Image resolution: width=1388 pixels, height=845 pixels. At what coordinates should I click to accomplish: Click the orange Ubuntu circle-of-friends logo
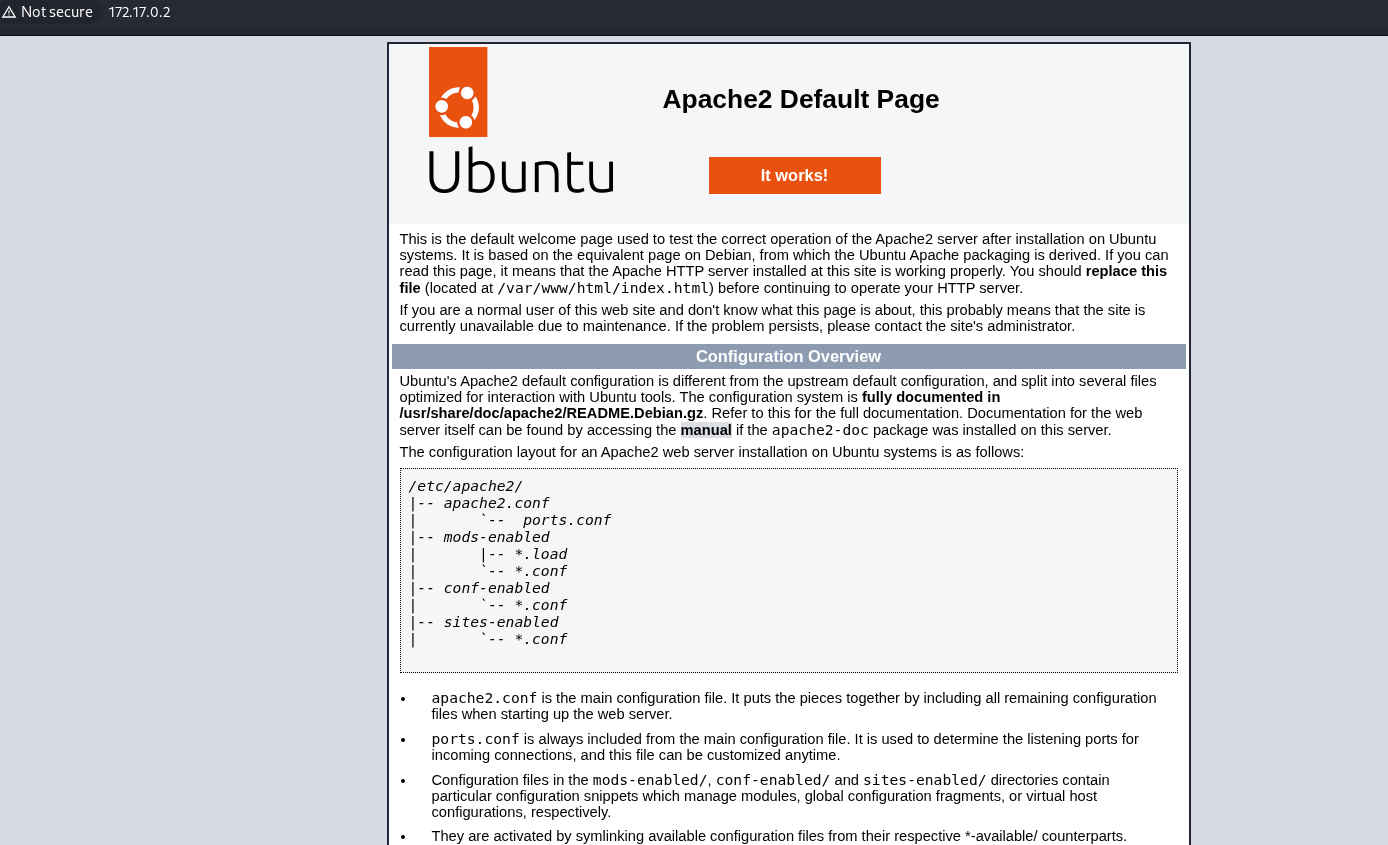[458, 92]
